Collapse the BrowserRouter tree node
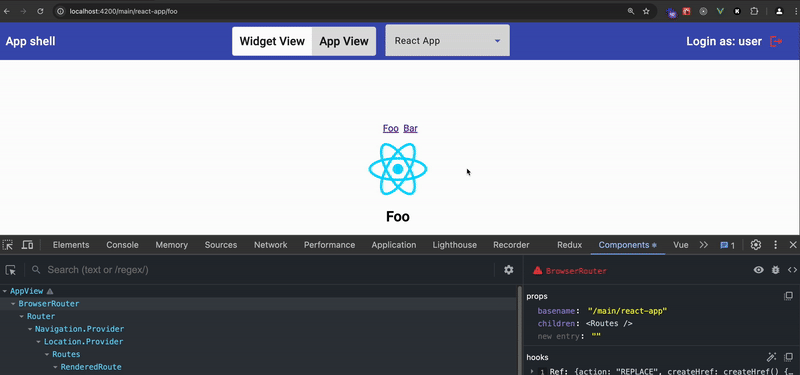 tap(13, 304)
